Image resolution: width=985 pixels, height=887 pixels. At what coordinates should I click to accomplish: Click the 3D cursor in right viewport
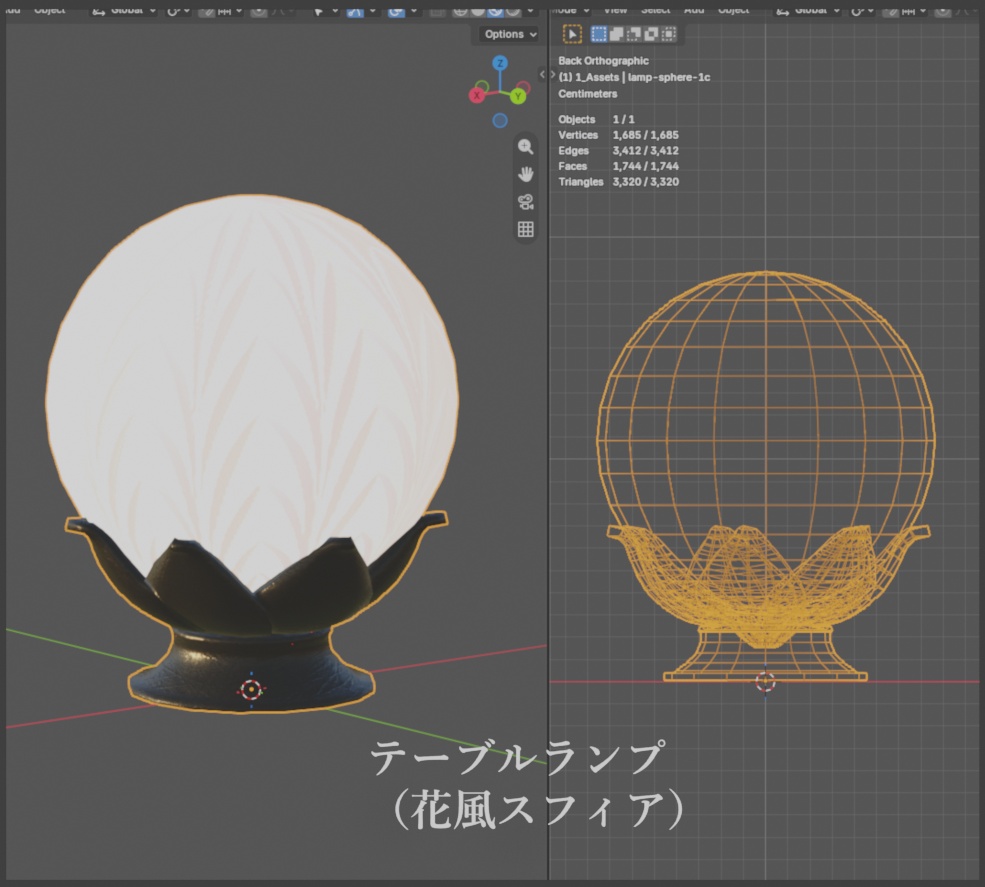pyautogui.click(x=765, y=682)
